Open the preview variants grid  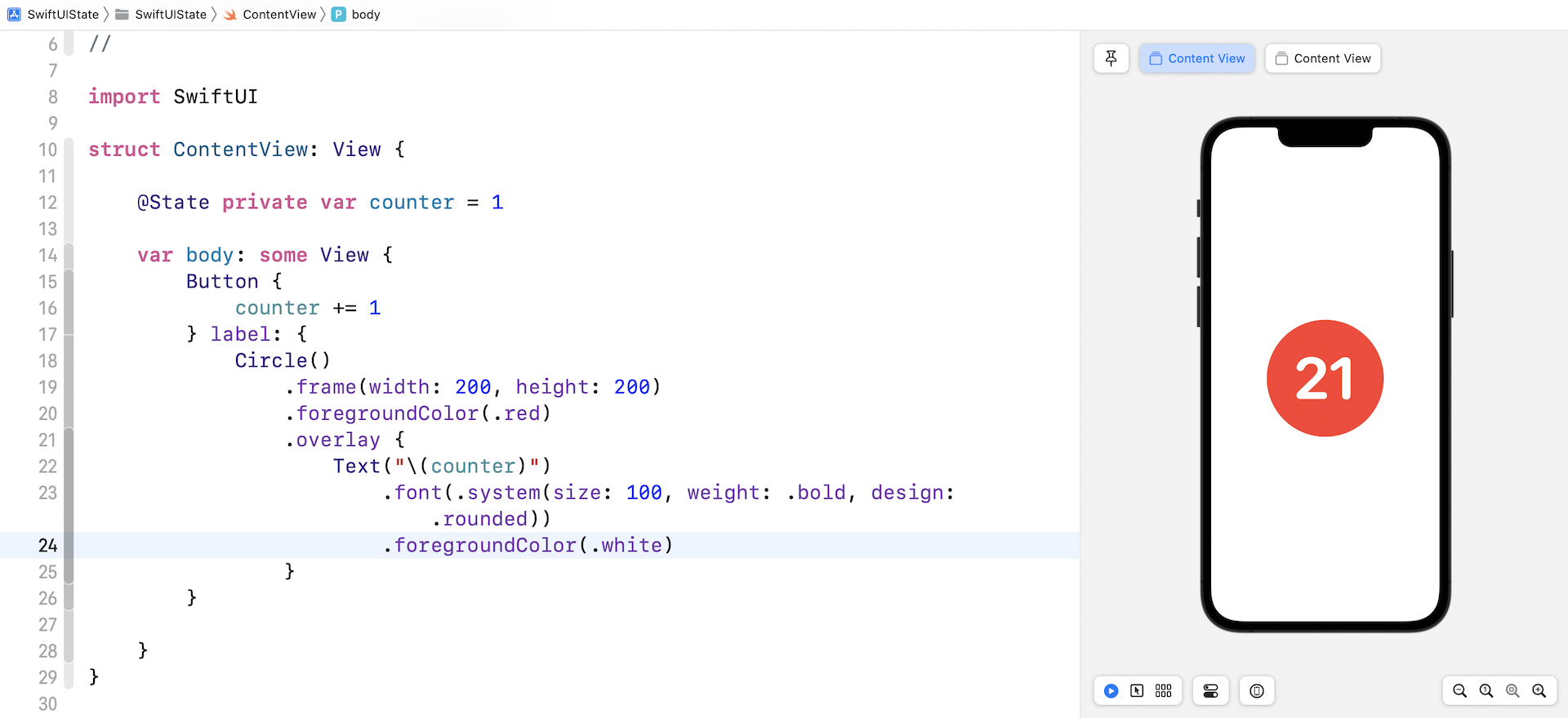pos(1164,691)
